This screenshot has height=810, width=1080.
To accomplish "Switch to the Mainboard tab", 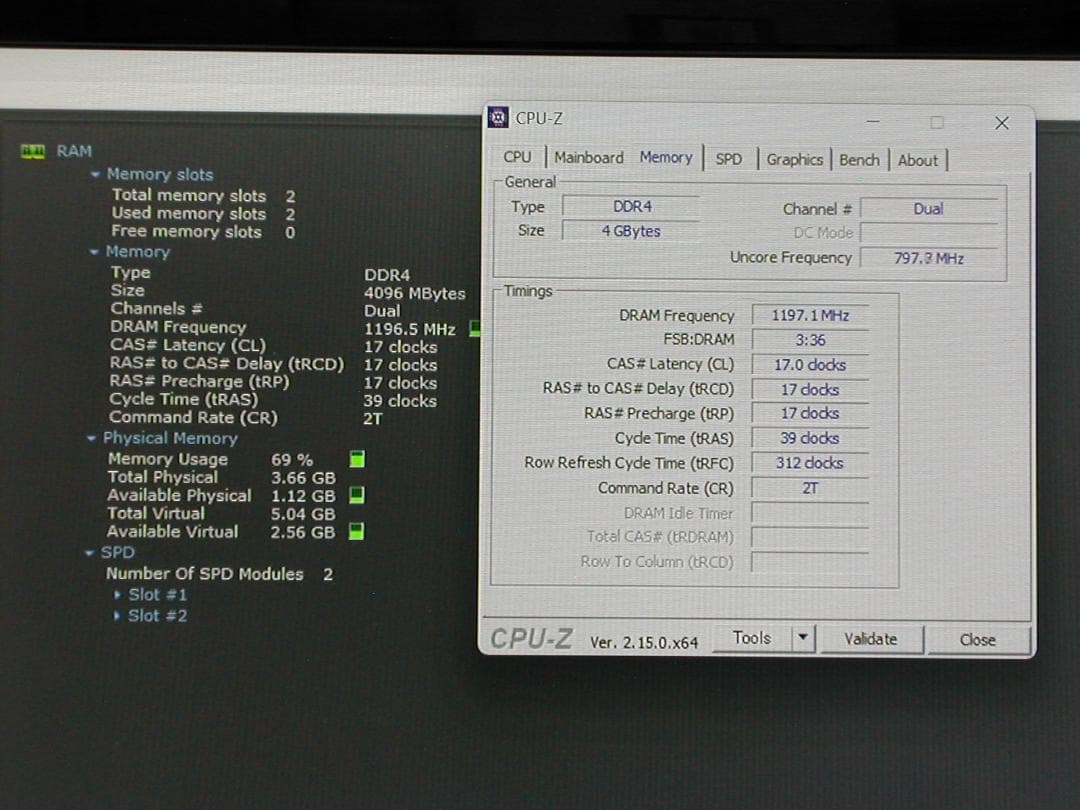I will click(588, 158).
